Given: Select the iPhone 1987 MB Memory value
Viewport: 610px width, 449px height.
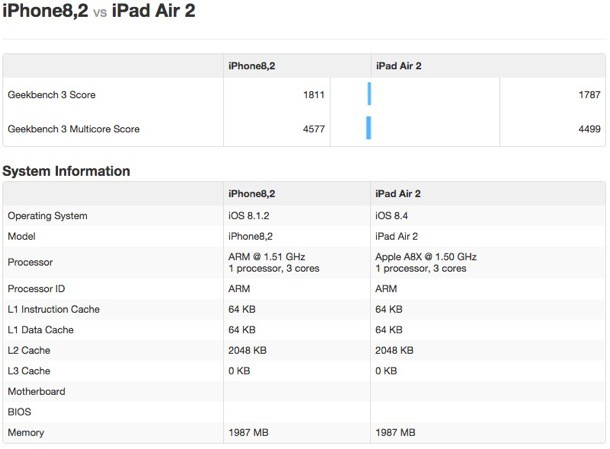Looking at the screenshot, I should coord(249,432).
